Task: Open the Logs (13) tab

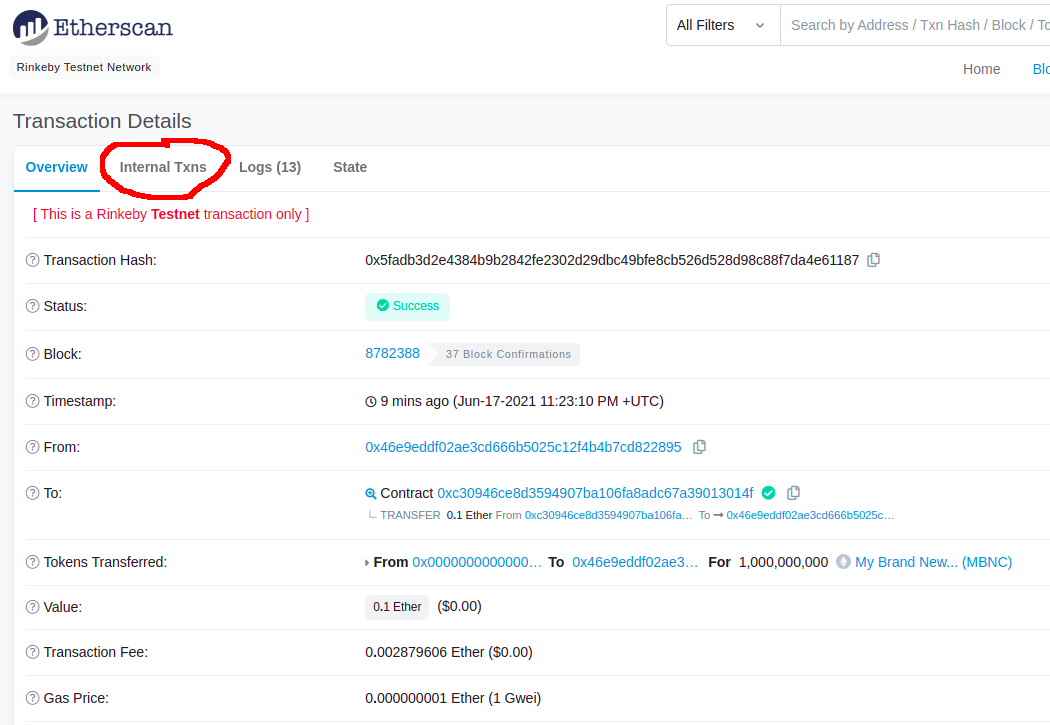Action: [x=270, y=167]
